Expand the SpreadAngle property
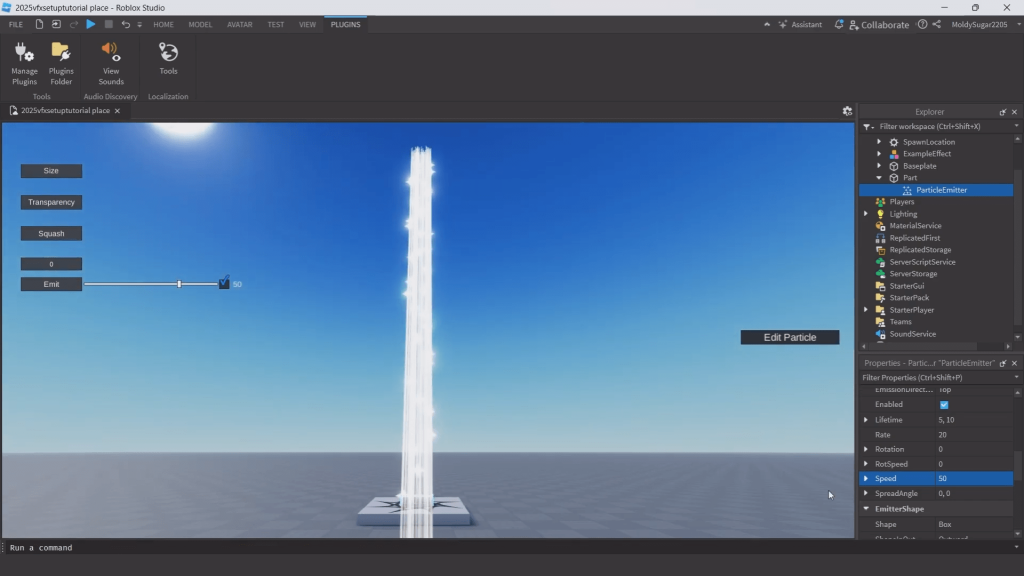 click(x=866, y=493)
